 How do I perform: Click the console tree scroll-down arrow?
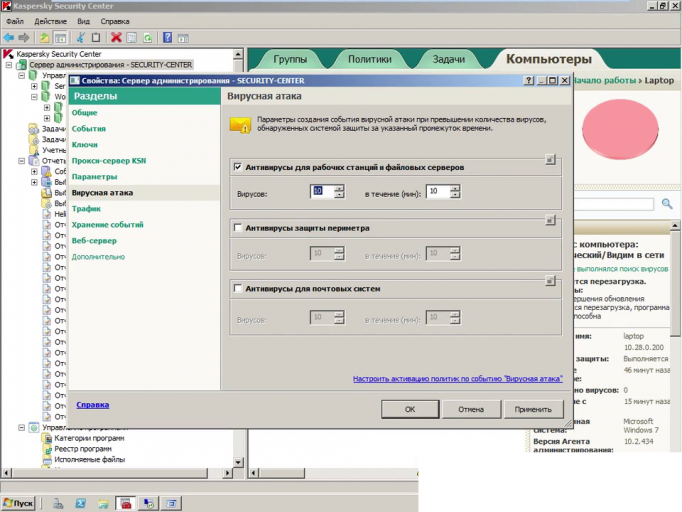click(x=238, y=462)
